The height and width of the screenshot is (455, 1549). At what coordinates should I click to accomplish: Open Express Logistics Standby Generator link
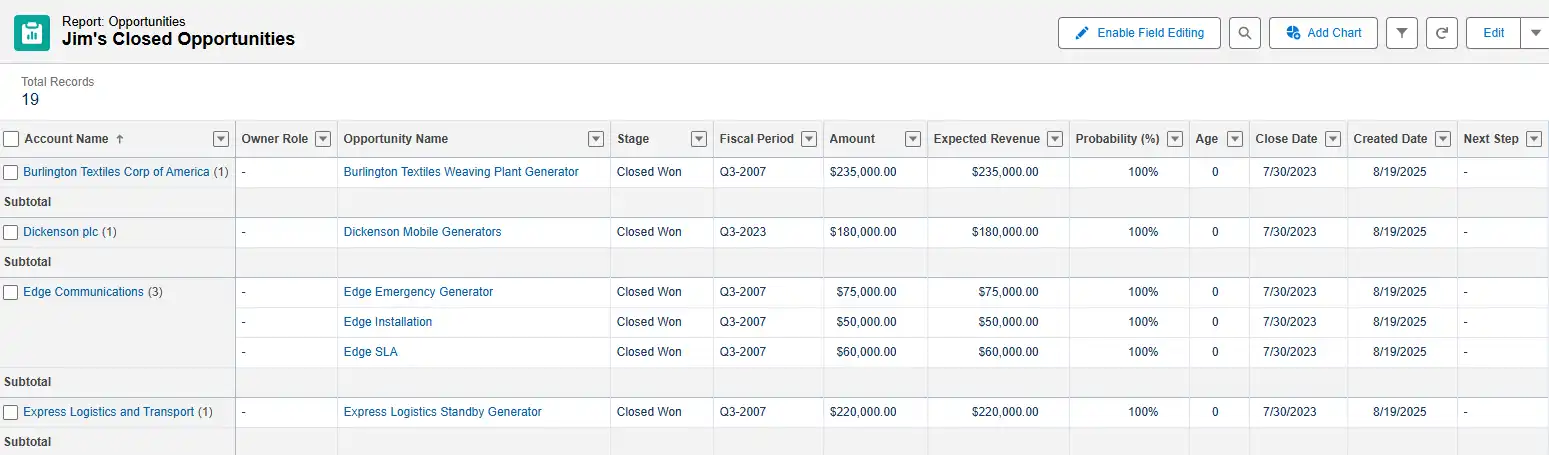[442, 412]
